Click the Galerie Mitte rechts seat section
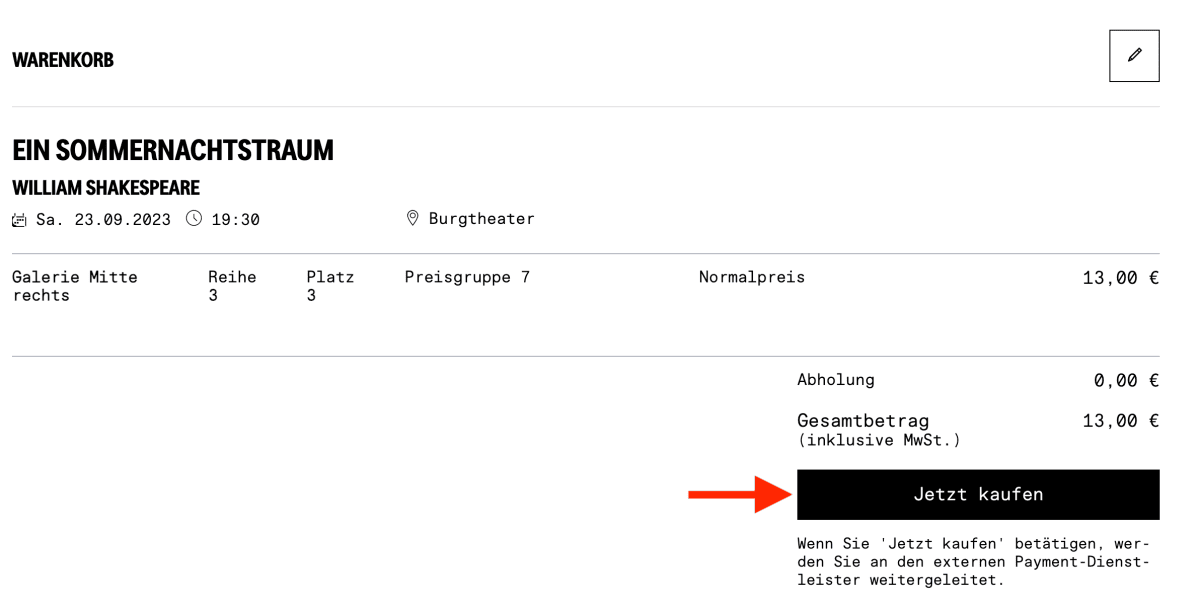 (75, 286)
